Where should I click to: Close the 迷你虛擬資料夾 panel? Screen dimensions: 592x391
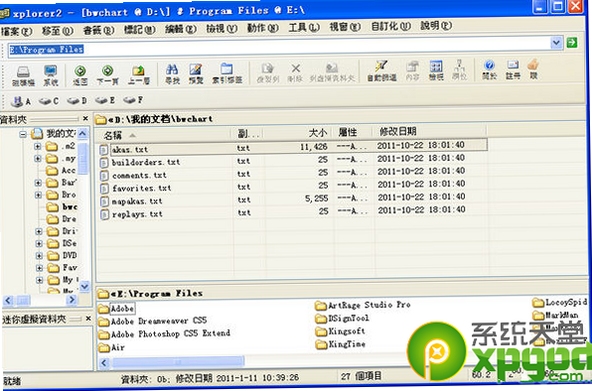(88, 319)
